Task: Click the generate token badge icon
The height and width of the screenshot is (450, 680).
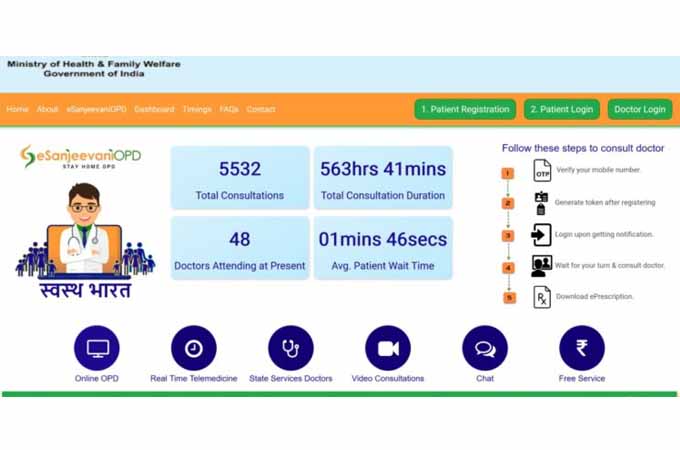Action: tap(541, 203)
